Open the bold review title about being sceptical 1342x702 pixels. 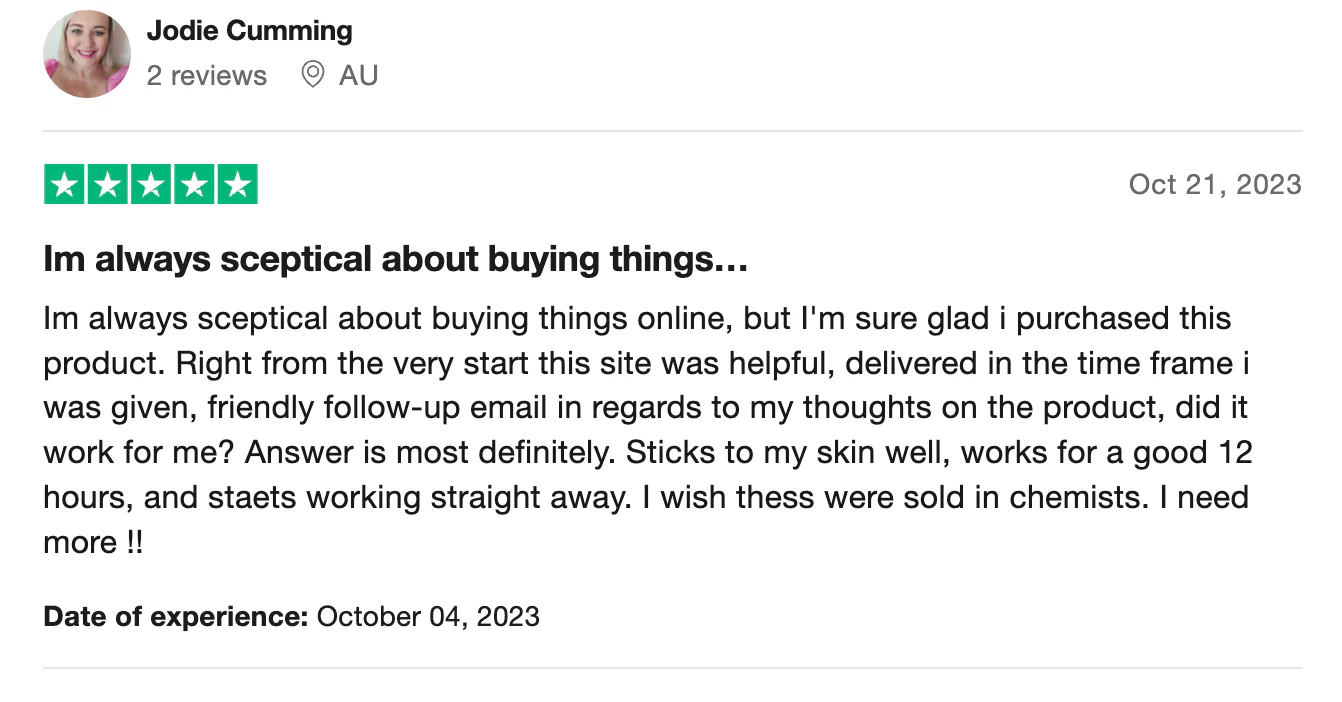tap(396, 260)
